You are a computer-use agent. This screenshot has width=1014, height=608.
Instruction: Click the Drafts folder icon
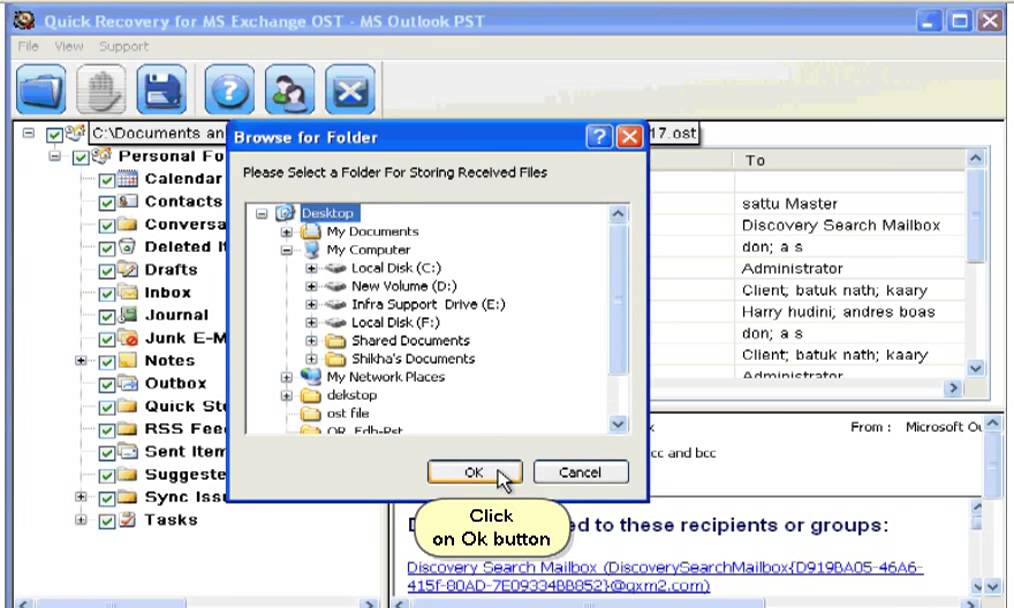[128, 269]
